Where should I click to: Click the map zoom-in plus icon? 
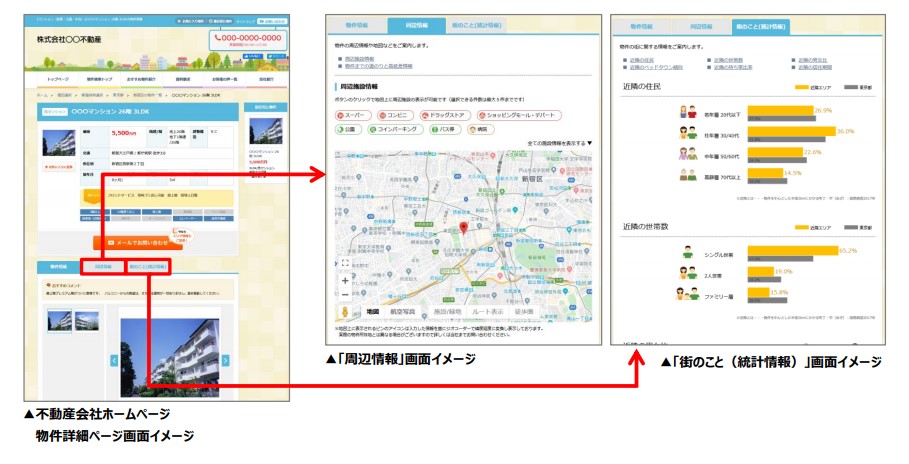coord(345,280)
